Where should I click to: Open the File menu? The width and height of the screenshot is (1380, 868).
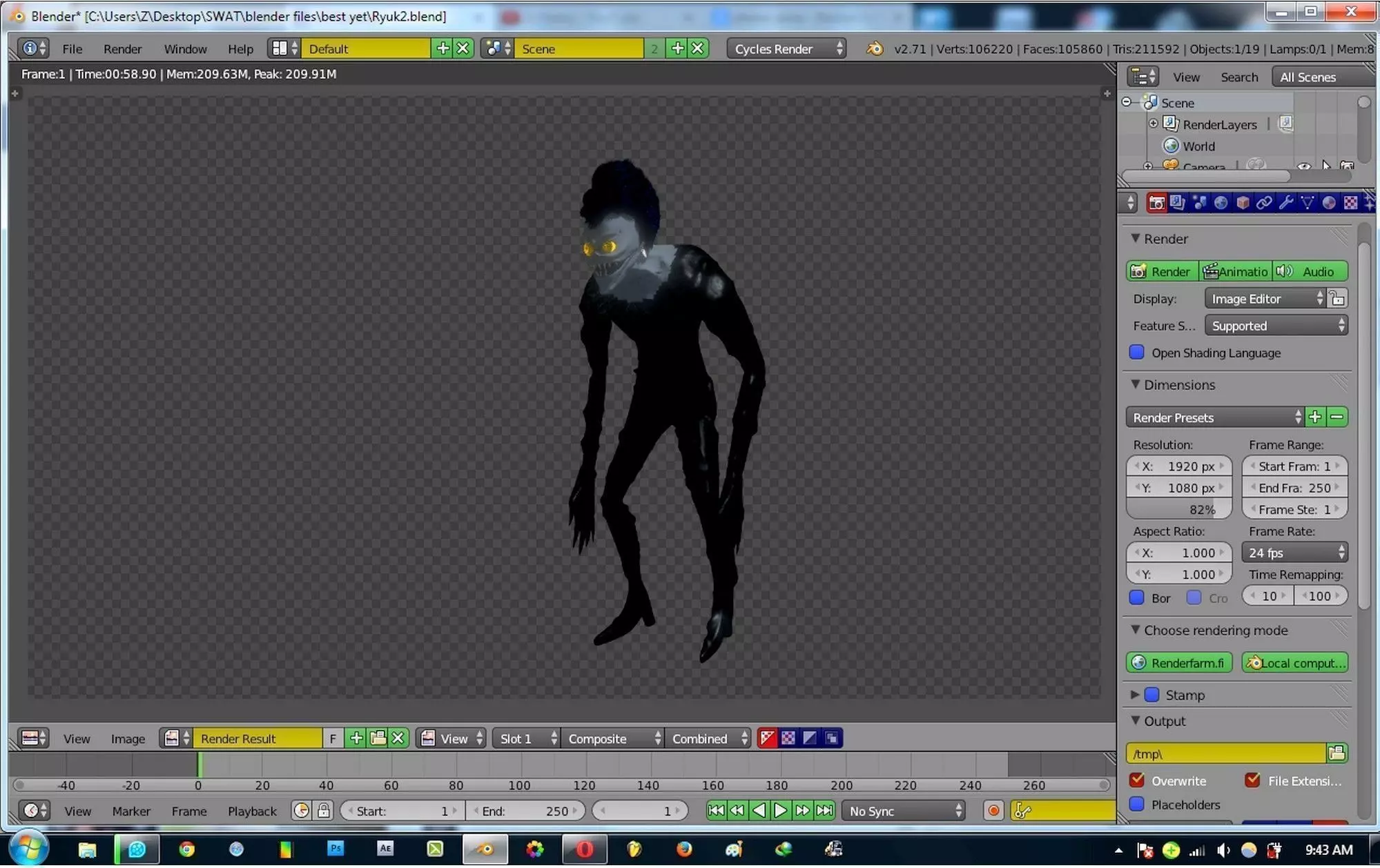pyautogui.click(x=72, y=49)
